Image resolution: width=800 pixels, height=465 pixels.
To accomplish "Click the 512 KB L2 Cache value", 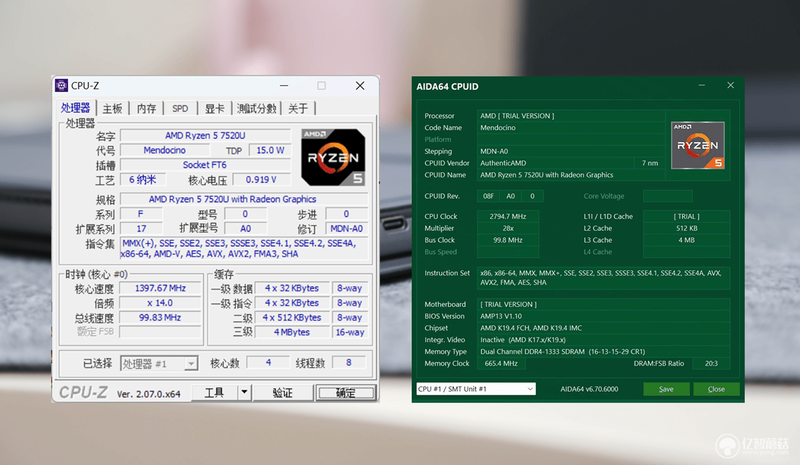I will (687, 228).
